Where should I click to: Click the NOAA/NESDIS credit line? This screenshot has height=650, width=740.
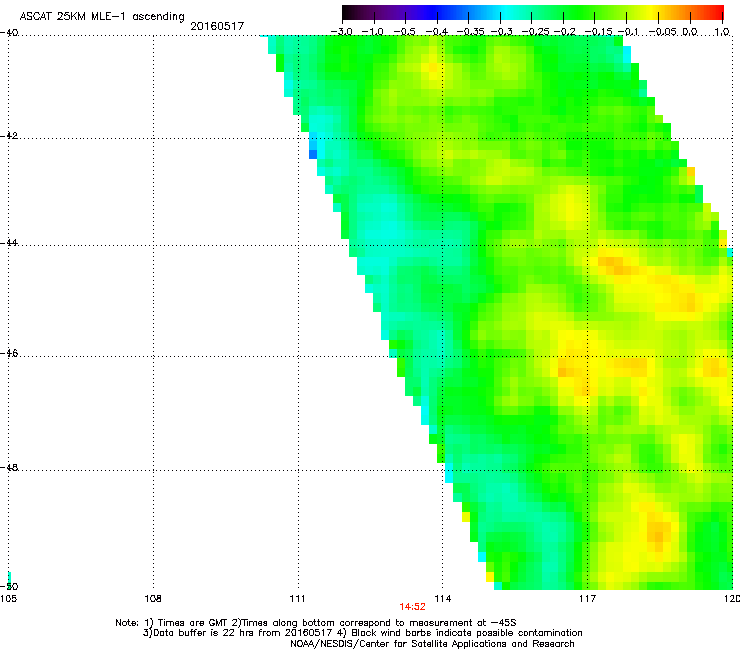click(x=432, y=644)
